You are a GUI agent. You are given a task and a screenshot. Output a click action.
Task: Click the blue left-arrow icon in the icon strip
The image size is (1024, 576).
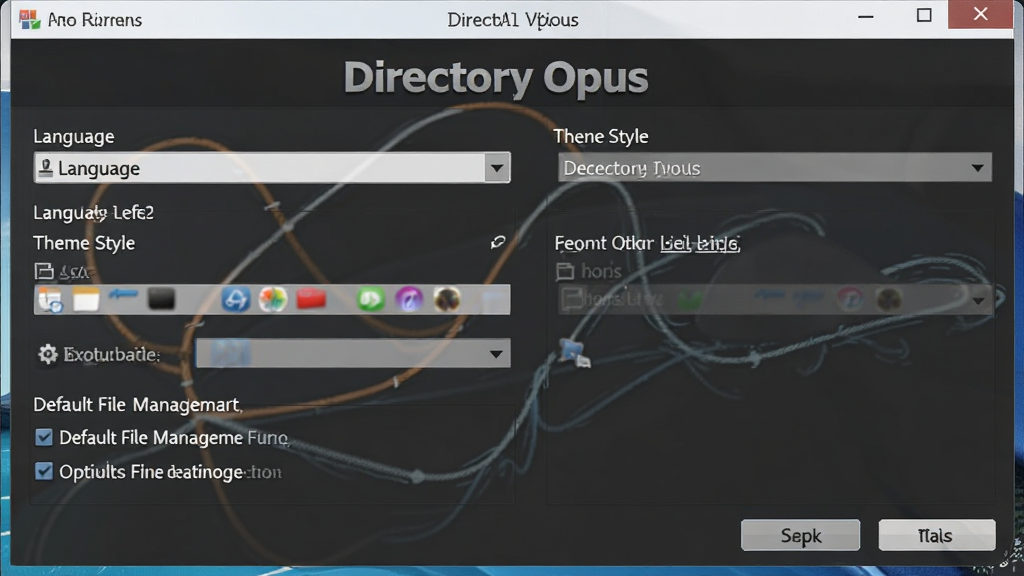[x=123, y=295]
